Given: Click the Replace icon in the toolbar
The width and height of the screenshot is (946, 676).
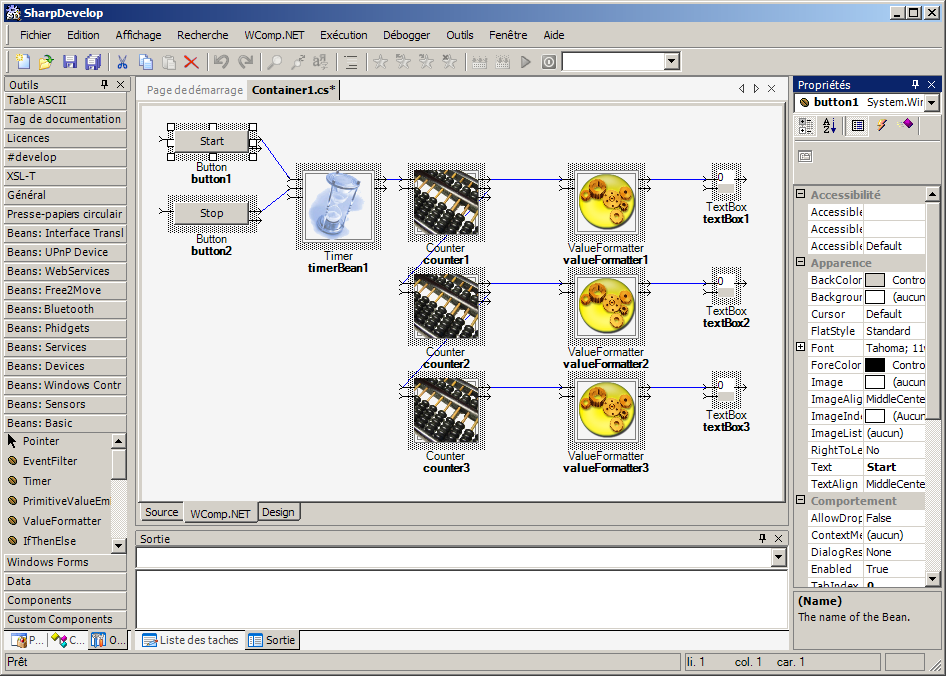Looking at the screenshot, I should [x=320, y=62].
